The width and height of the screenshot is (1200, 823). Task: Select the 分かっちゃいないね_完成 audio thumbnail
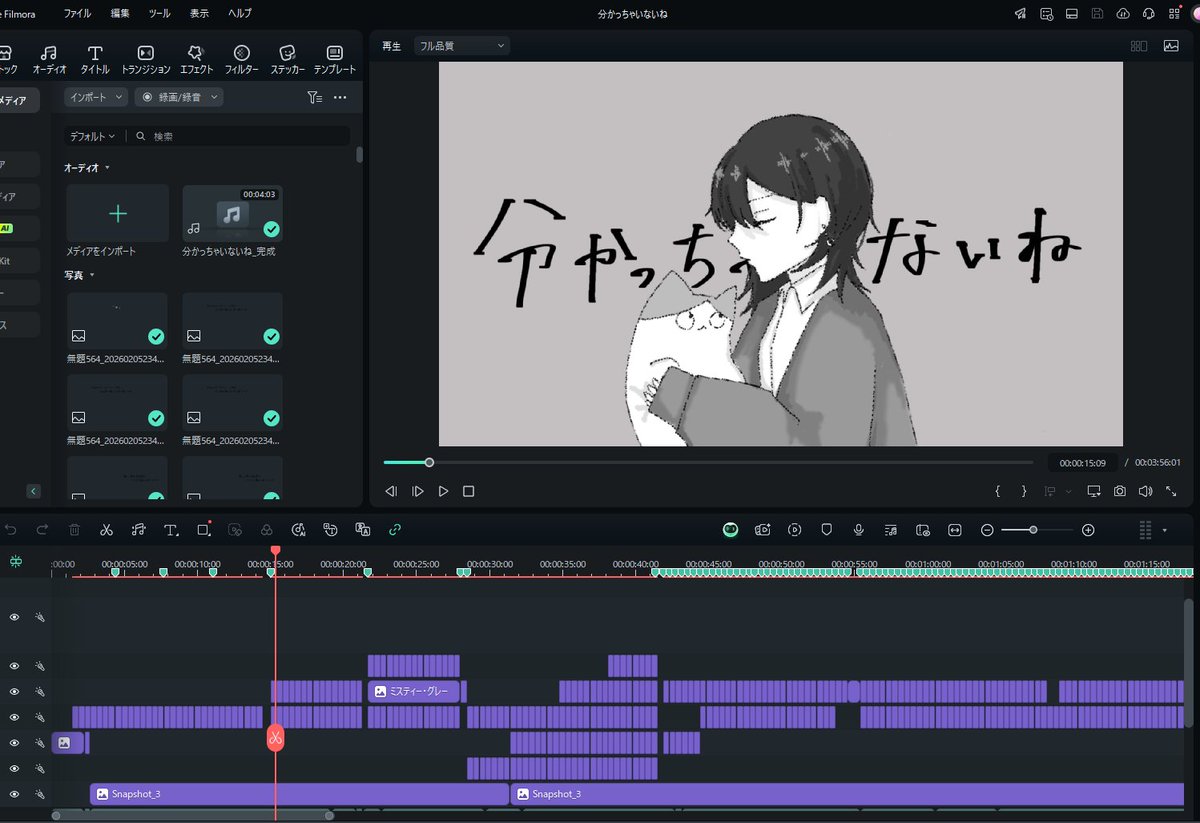(232, 213)
